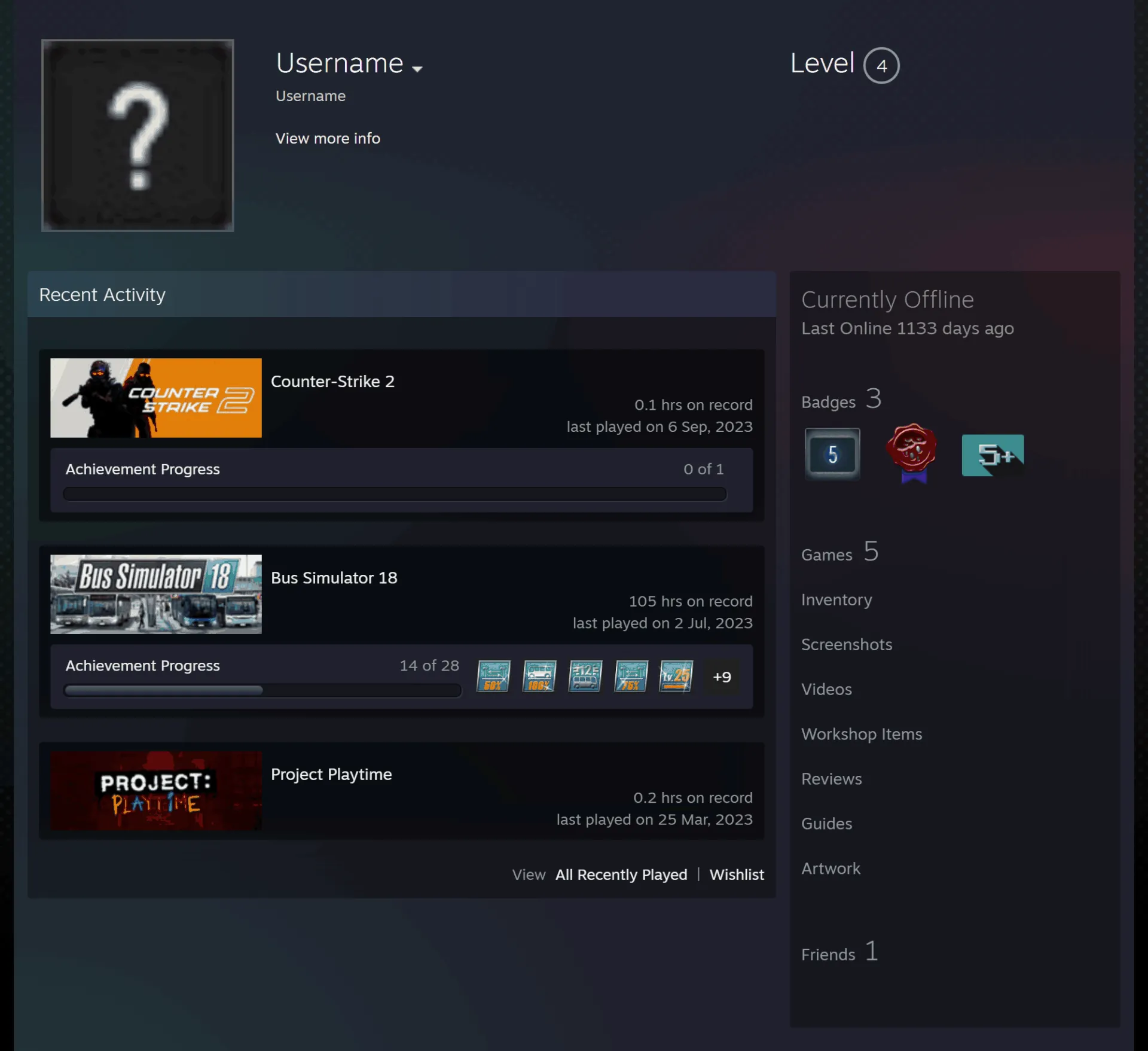Open the Project Playtime title link
The image size is (1148, 1051).
click(x=331, y=774)
